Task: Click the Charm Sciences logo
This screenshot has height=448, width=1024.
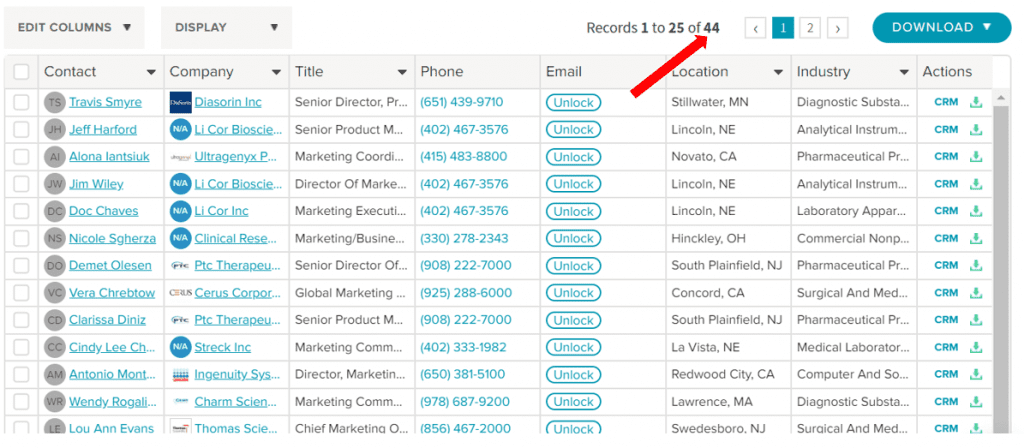Action: coord(180,402)
